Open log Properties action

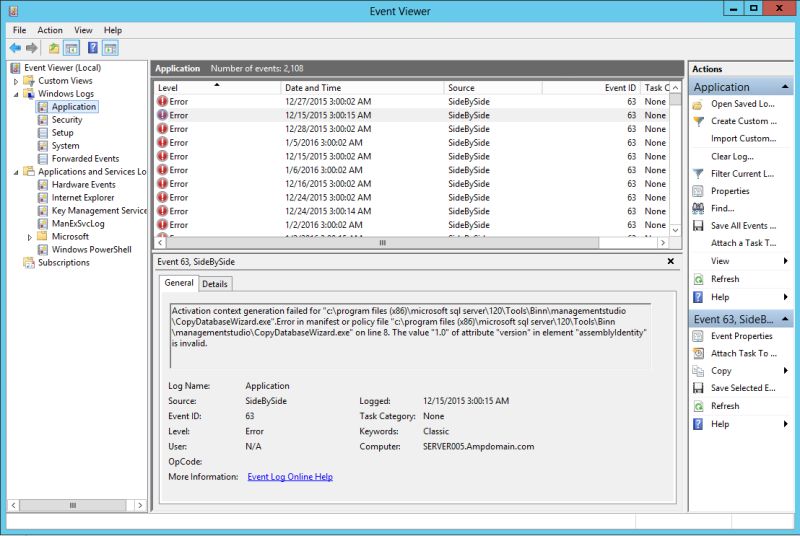730,191
